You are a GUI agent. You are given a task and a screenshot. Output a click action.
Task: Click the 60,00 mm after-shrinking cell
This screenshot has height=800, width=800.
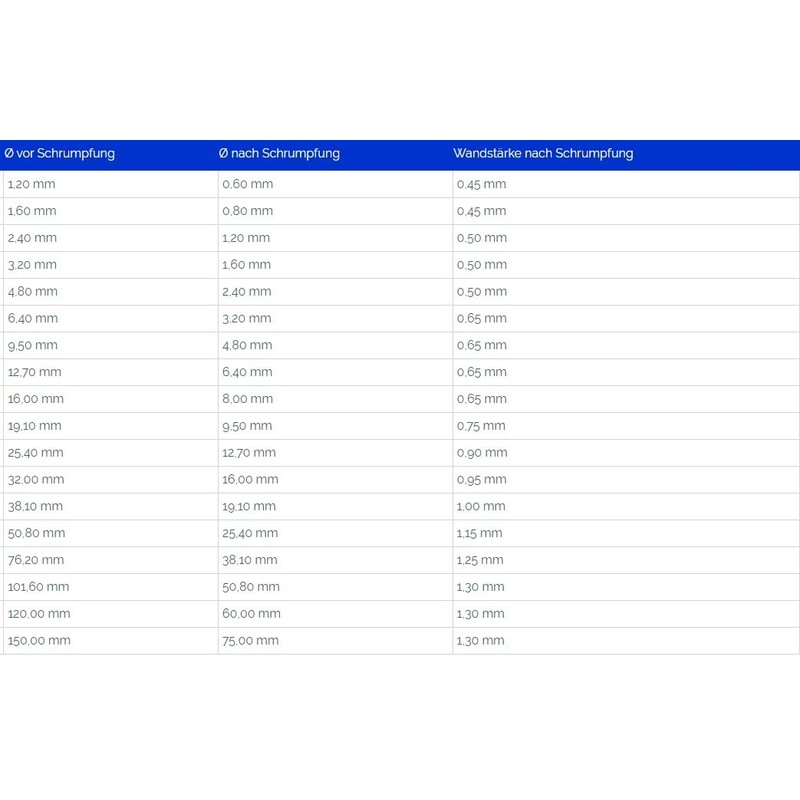(251, 614)
